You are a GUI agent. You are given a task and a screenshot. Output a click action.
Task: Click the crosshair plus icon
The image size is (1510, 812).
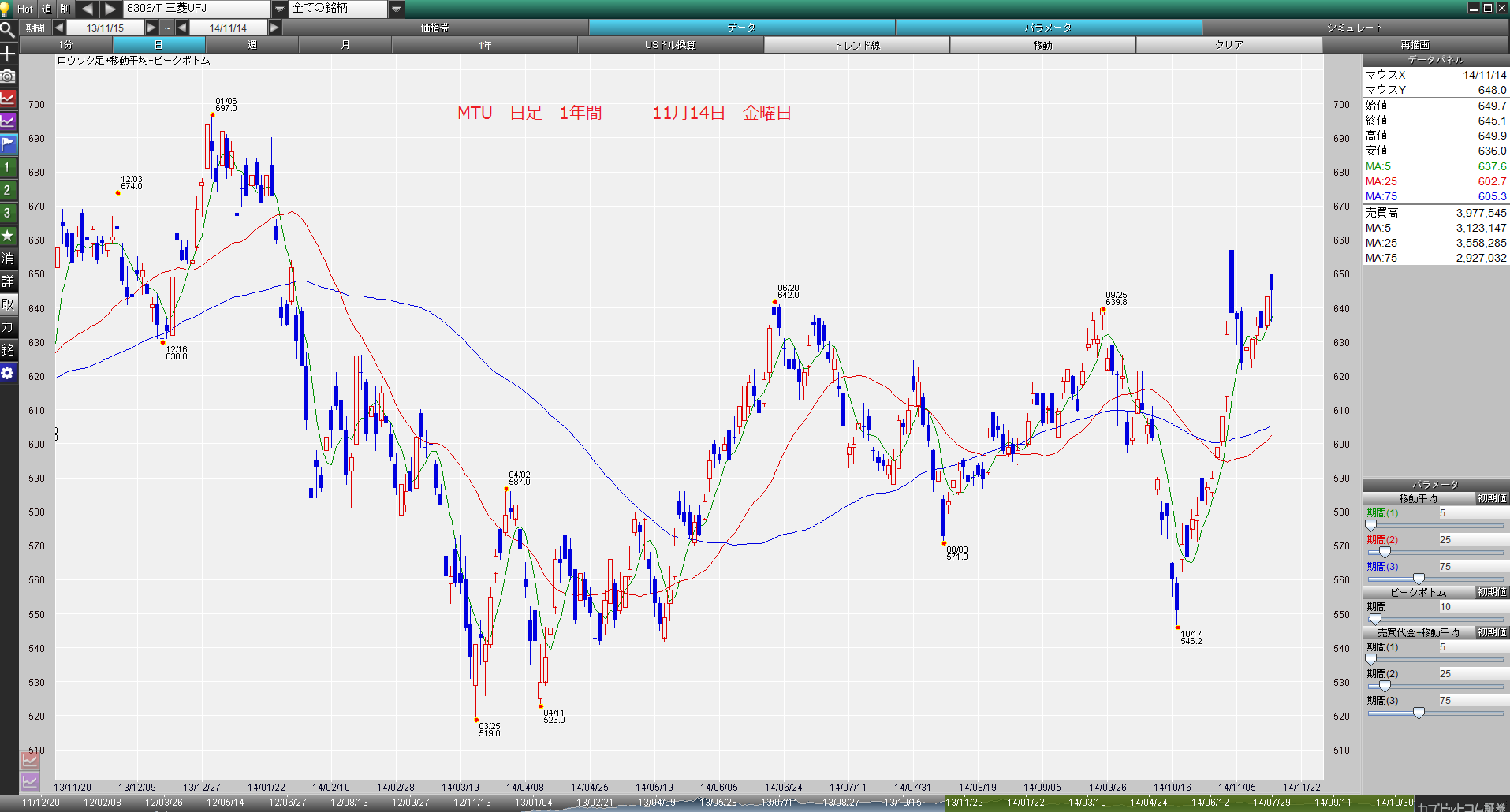click(x=8, y=54)
